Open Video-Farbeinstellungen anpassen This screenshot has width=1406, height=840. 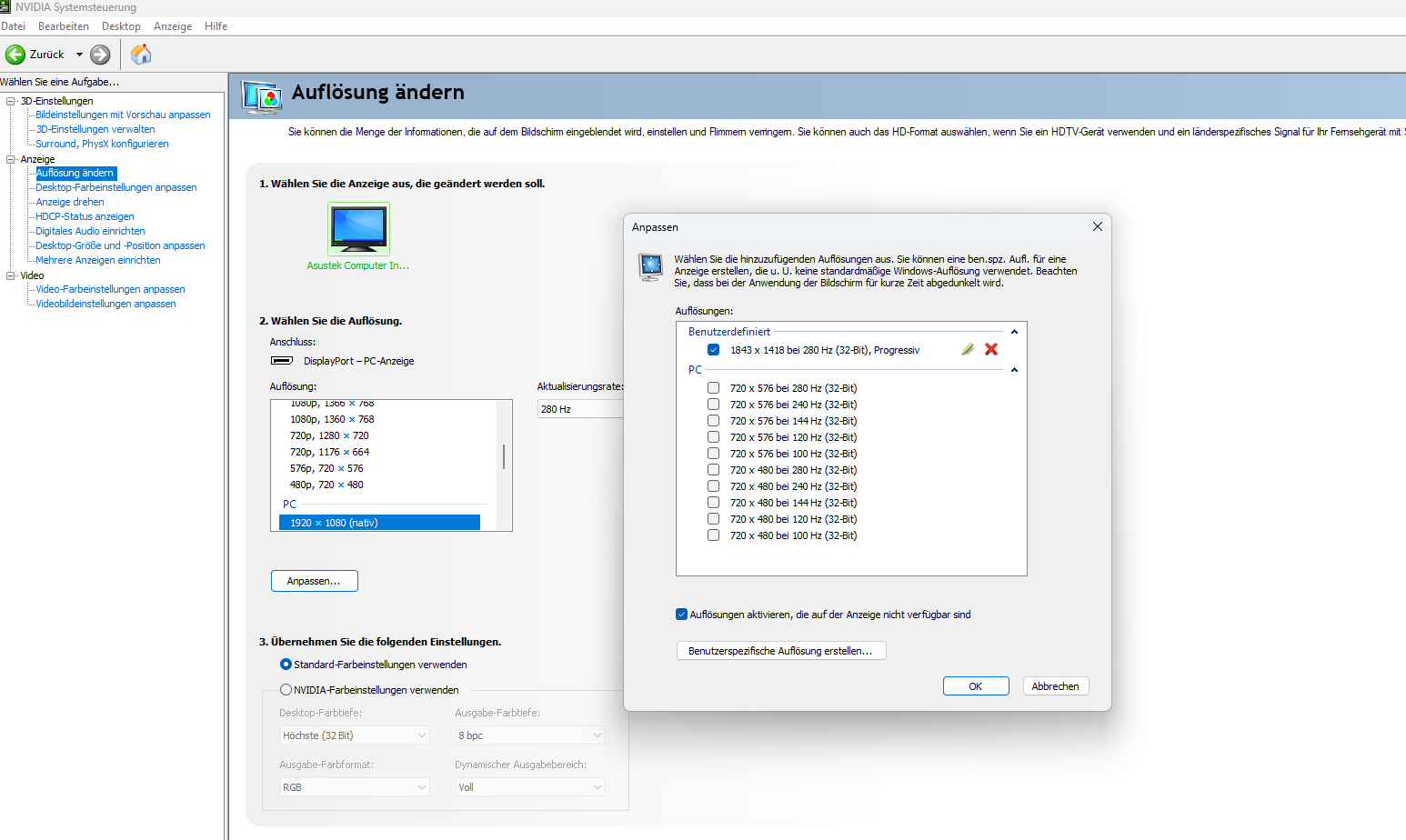(x=110, y=289)
